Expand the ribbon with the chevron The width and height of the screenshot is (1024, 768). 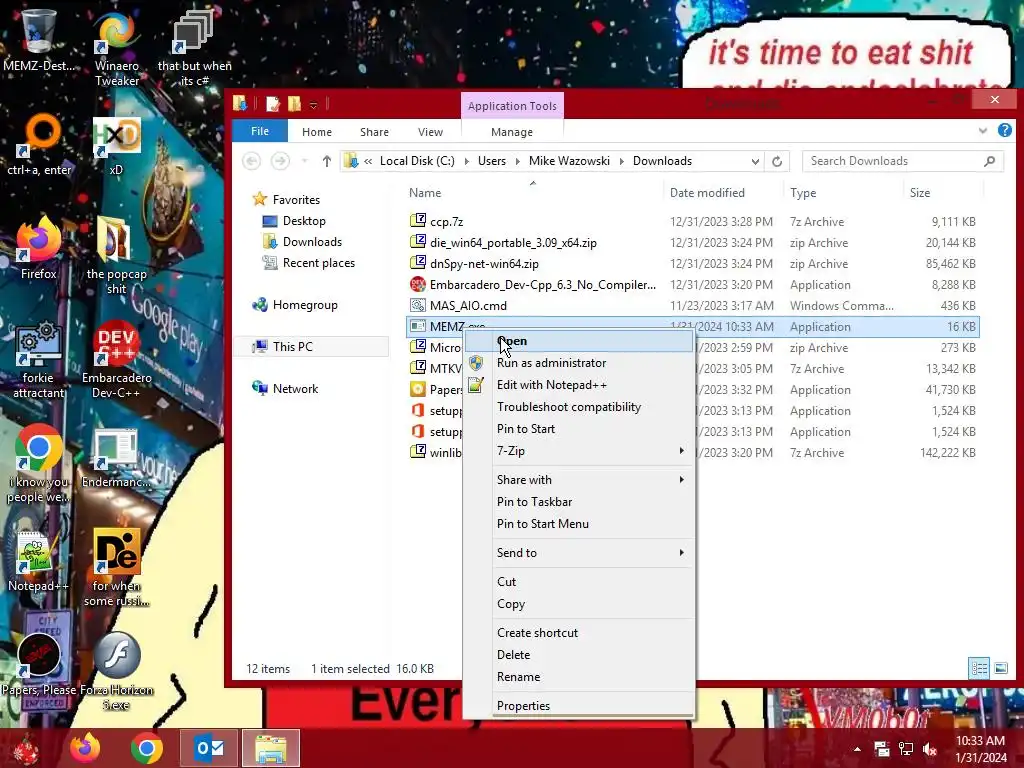(x=983, y=131)
